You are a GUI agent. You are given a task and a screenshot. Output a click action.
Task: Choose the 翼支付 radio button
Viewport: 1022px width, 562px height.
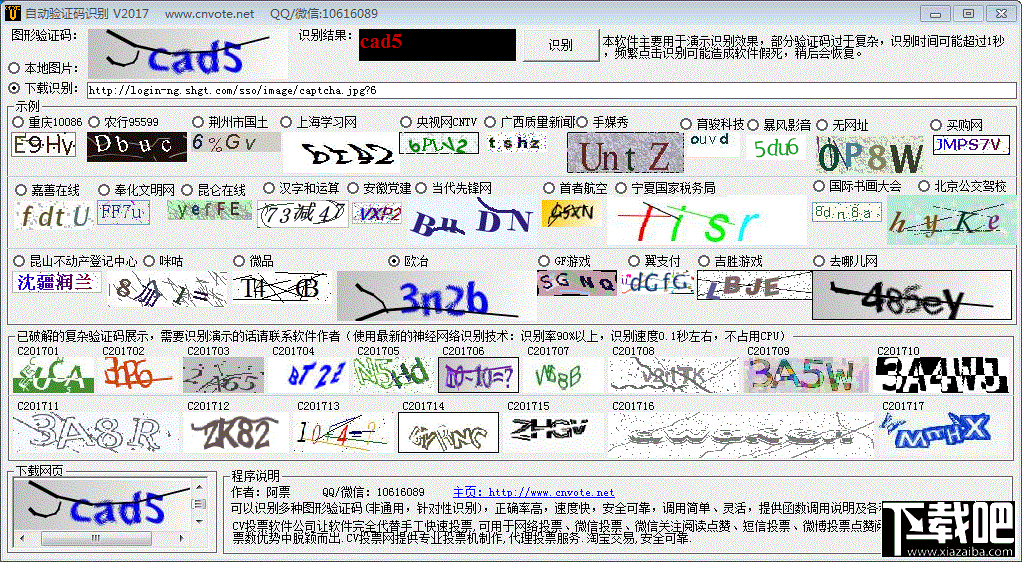pyautogui.click(x=633, y=261)
